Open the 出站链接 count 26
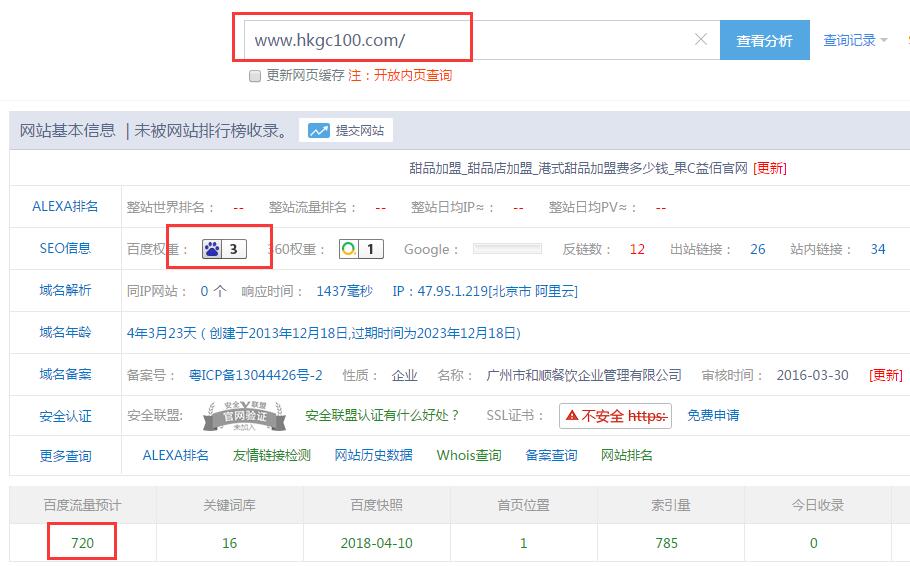The width and height of the screenshot is (910, 566). pyautogui.click(x=757, y=249)
